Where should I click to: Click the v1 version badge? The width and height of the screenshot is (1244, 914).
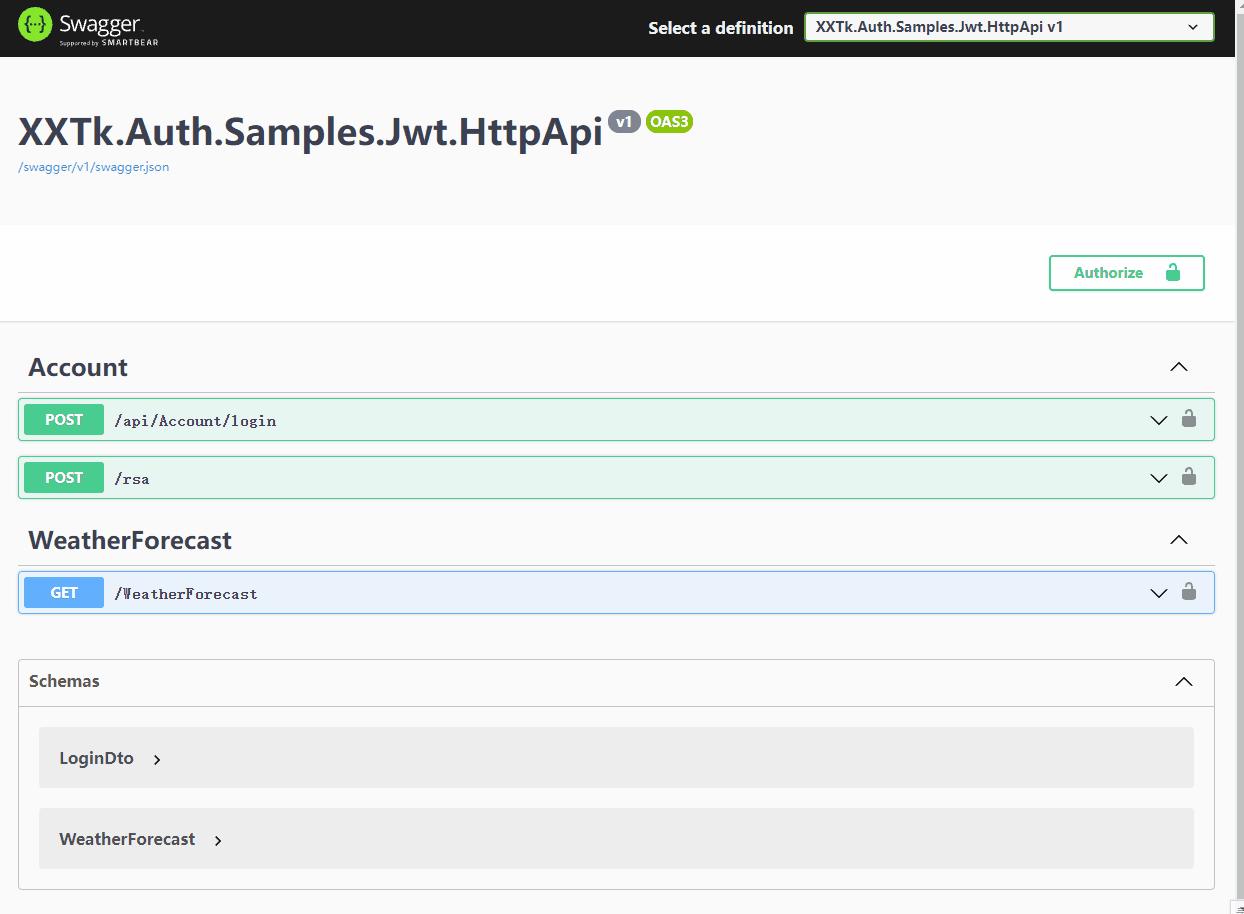[624, 122]
